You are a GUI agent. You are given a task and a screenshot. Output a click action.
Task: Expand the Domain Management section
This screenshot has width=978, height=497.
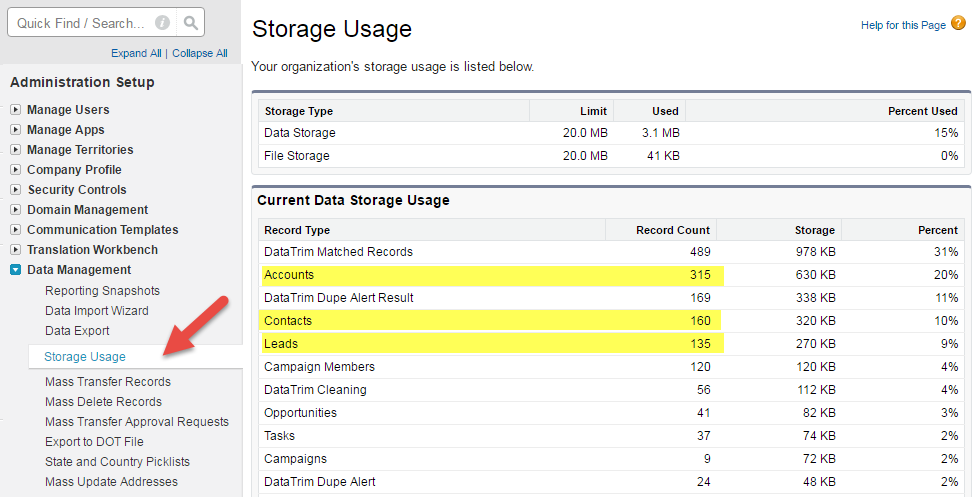coord(16,210)
